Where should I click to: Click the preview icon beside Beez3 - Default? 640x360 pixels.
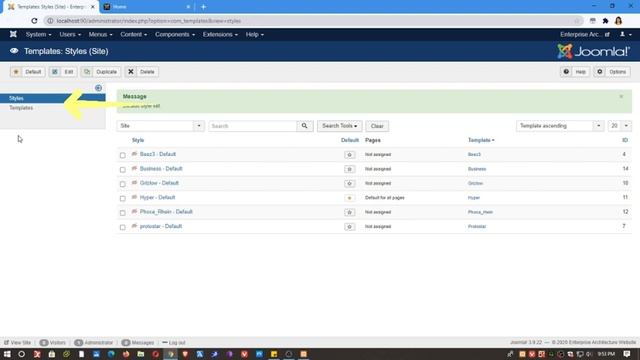point(134,154)
